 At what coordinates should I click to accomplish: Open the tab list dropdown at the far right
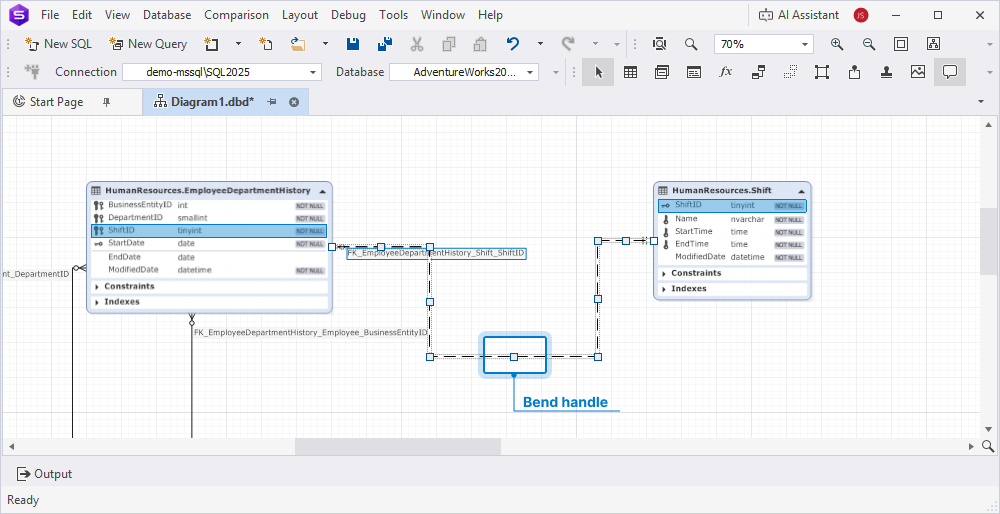tap(981, 101)
